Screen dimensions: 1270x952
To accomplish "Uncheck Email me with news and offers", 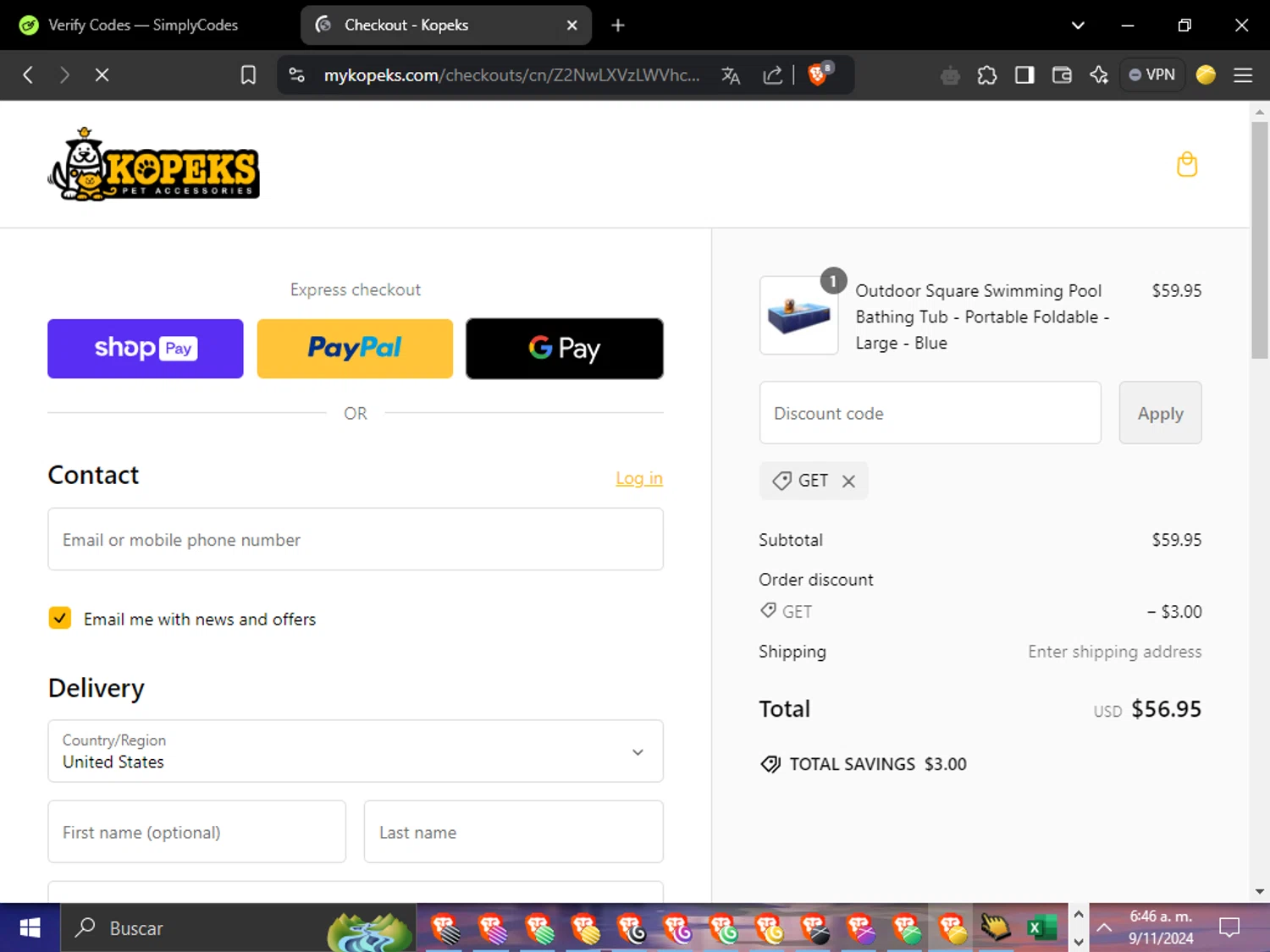I will [x=60, y=618].
